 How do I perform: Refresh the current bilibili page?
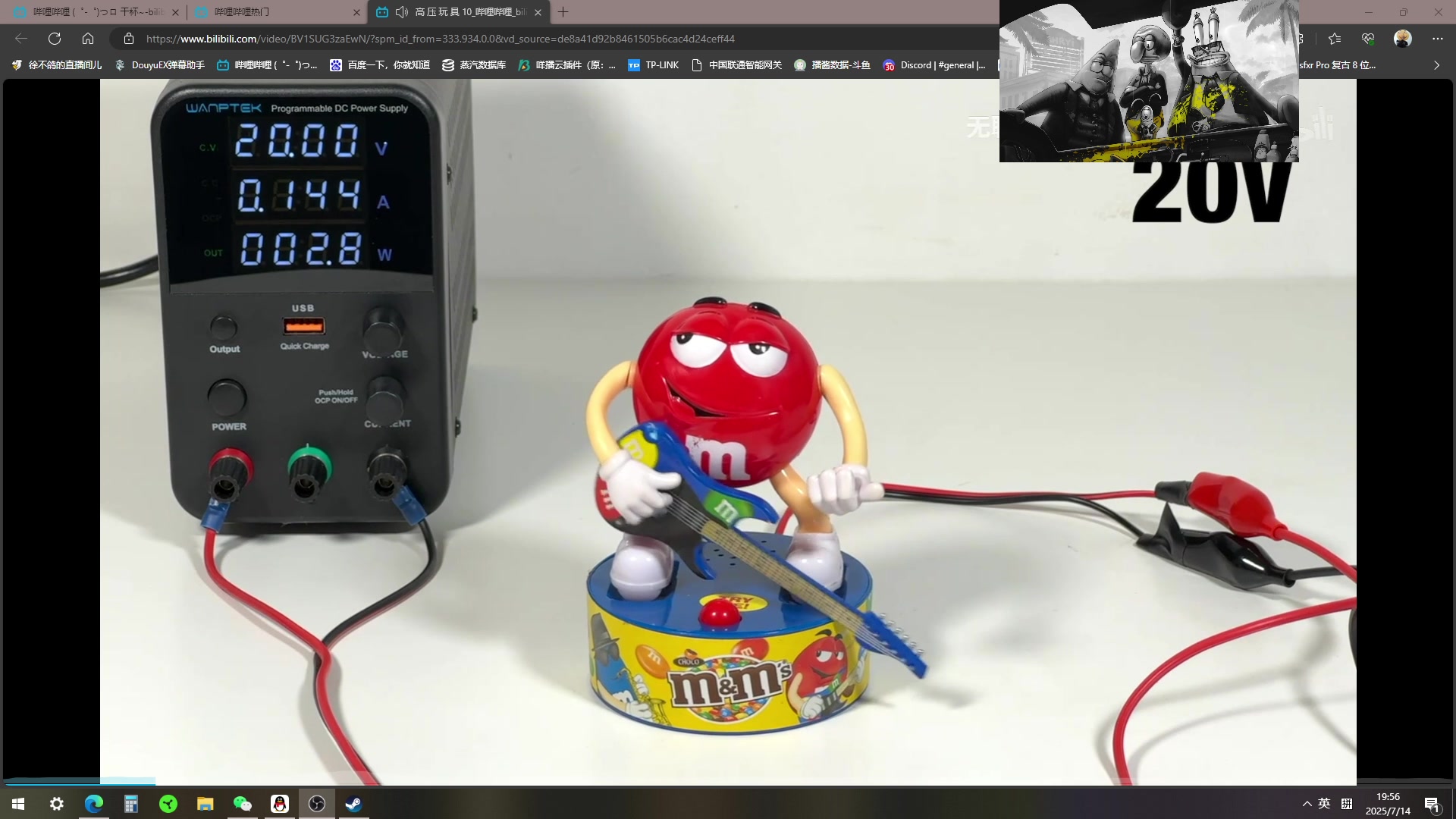click(55, 39)
